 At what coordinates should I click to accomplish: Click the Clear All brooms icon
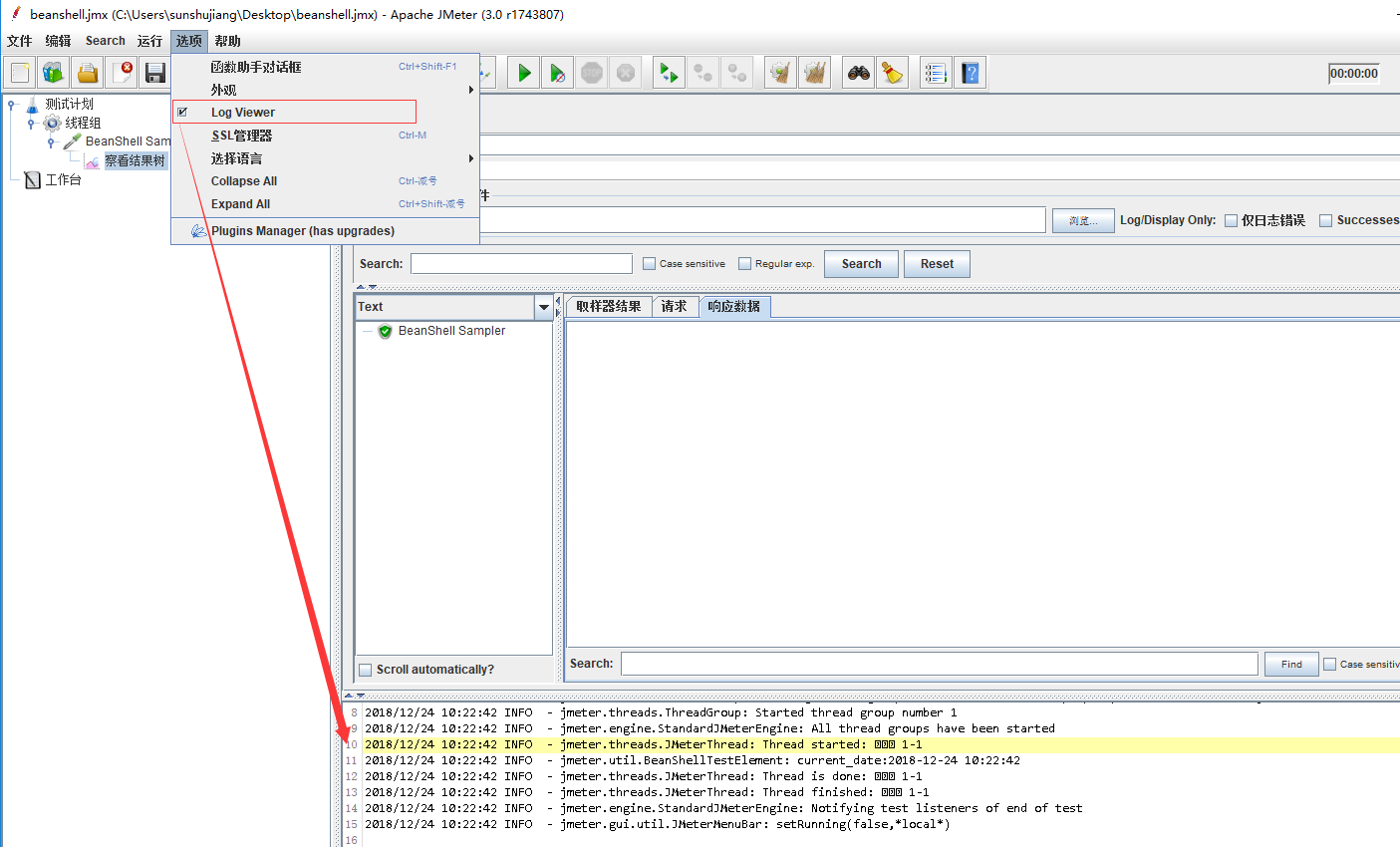point(814,73)
